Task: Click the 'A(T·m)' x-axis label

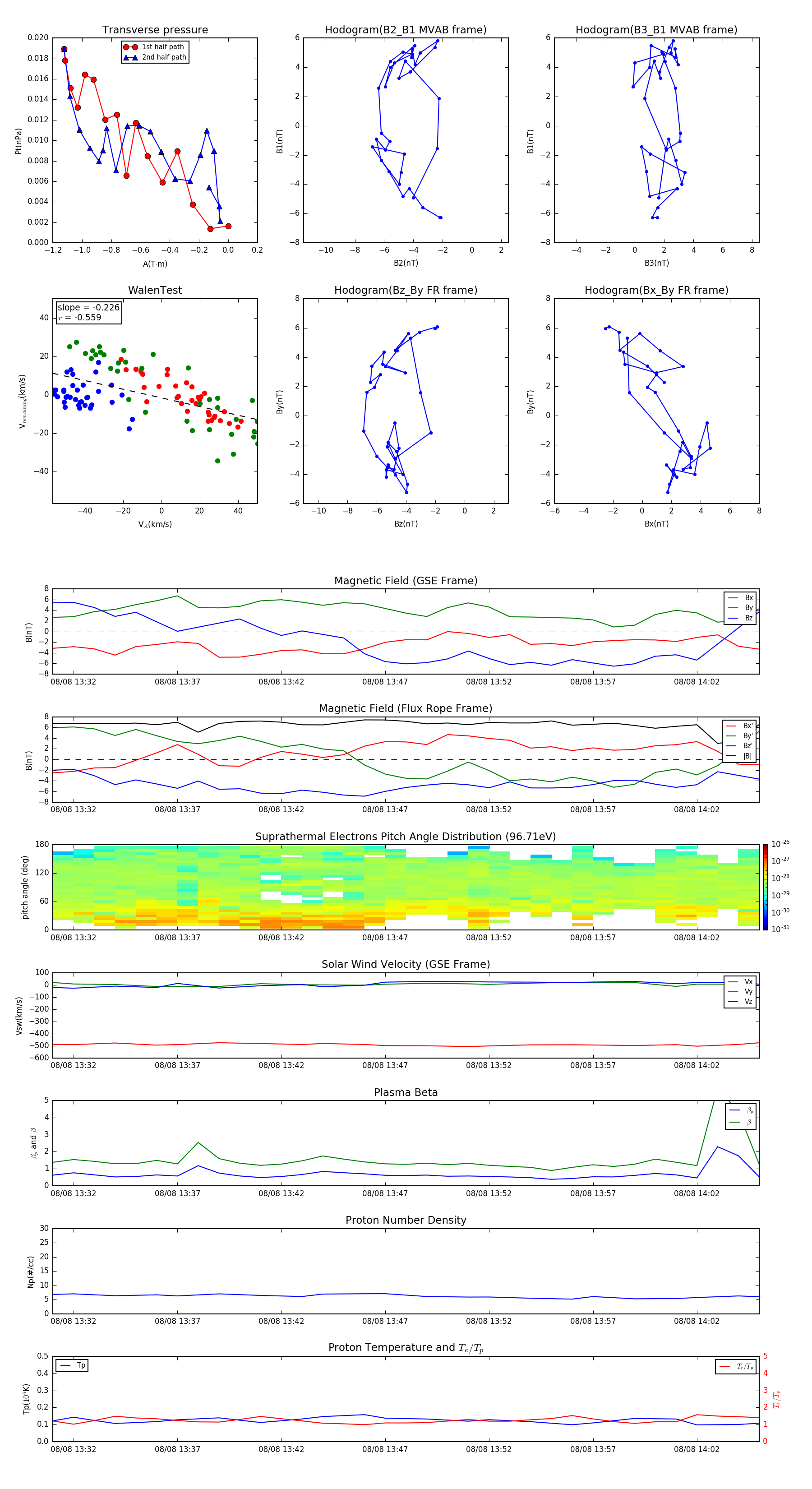Action: click(155, 264)
